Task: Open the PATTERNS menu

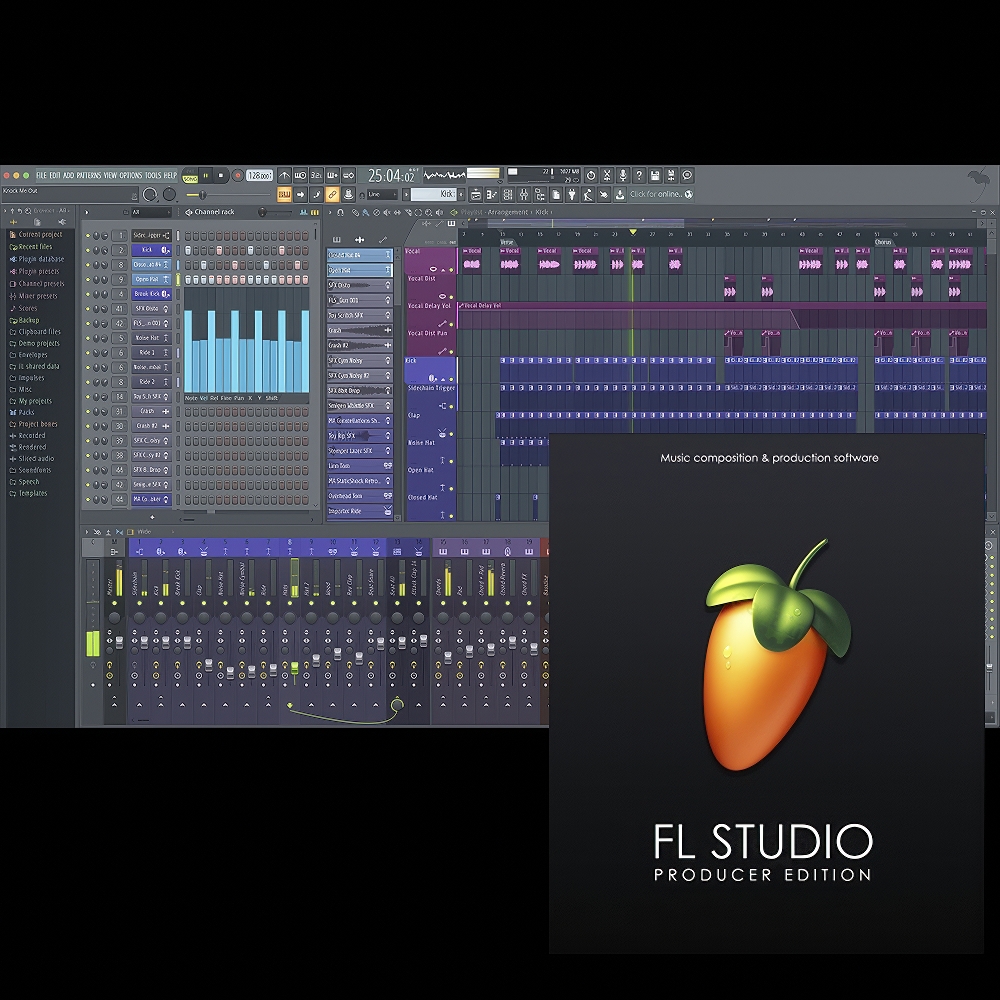Action: [88, 175]
